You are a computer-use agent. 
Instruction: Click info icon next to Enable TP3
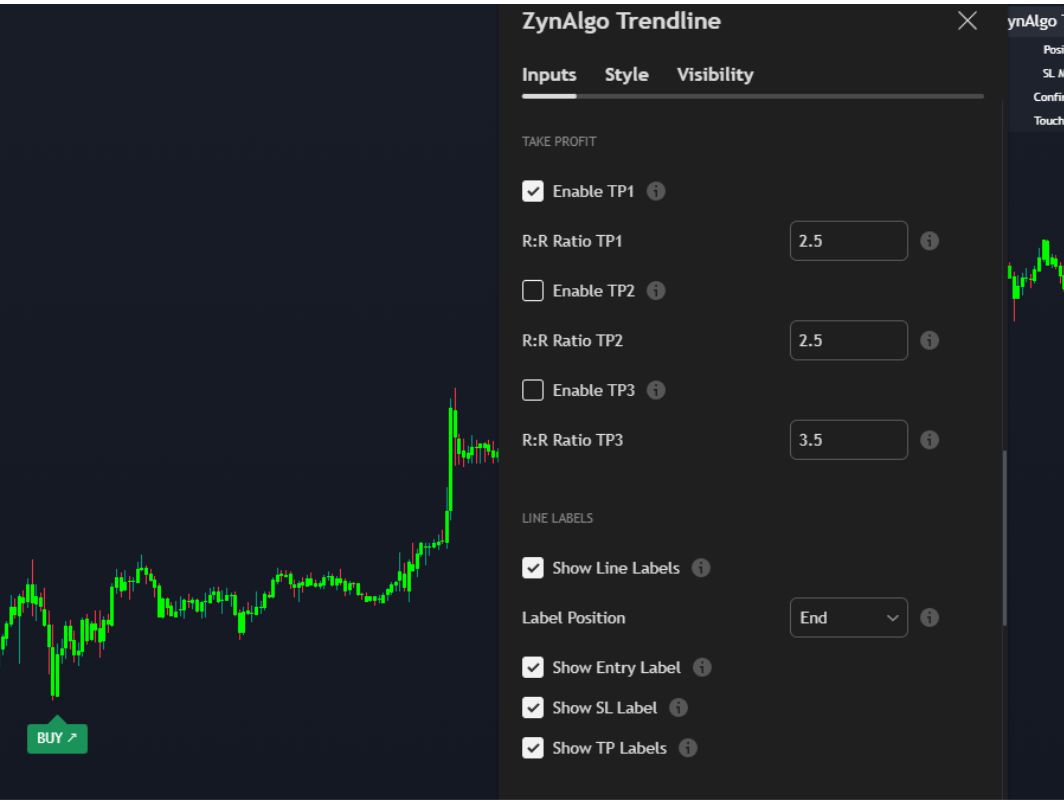click(657, 390)
